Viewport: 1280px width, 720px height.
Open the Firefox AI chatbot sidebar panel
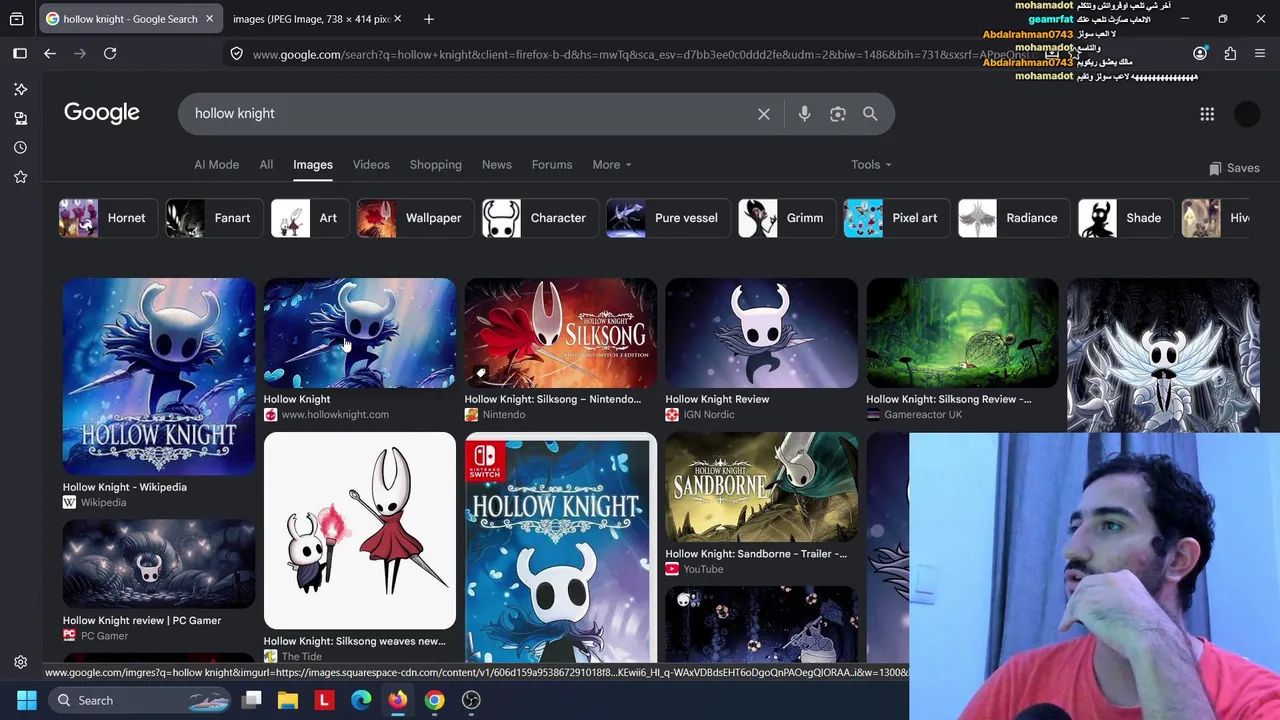tap(20, 89)
